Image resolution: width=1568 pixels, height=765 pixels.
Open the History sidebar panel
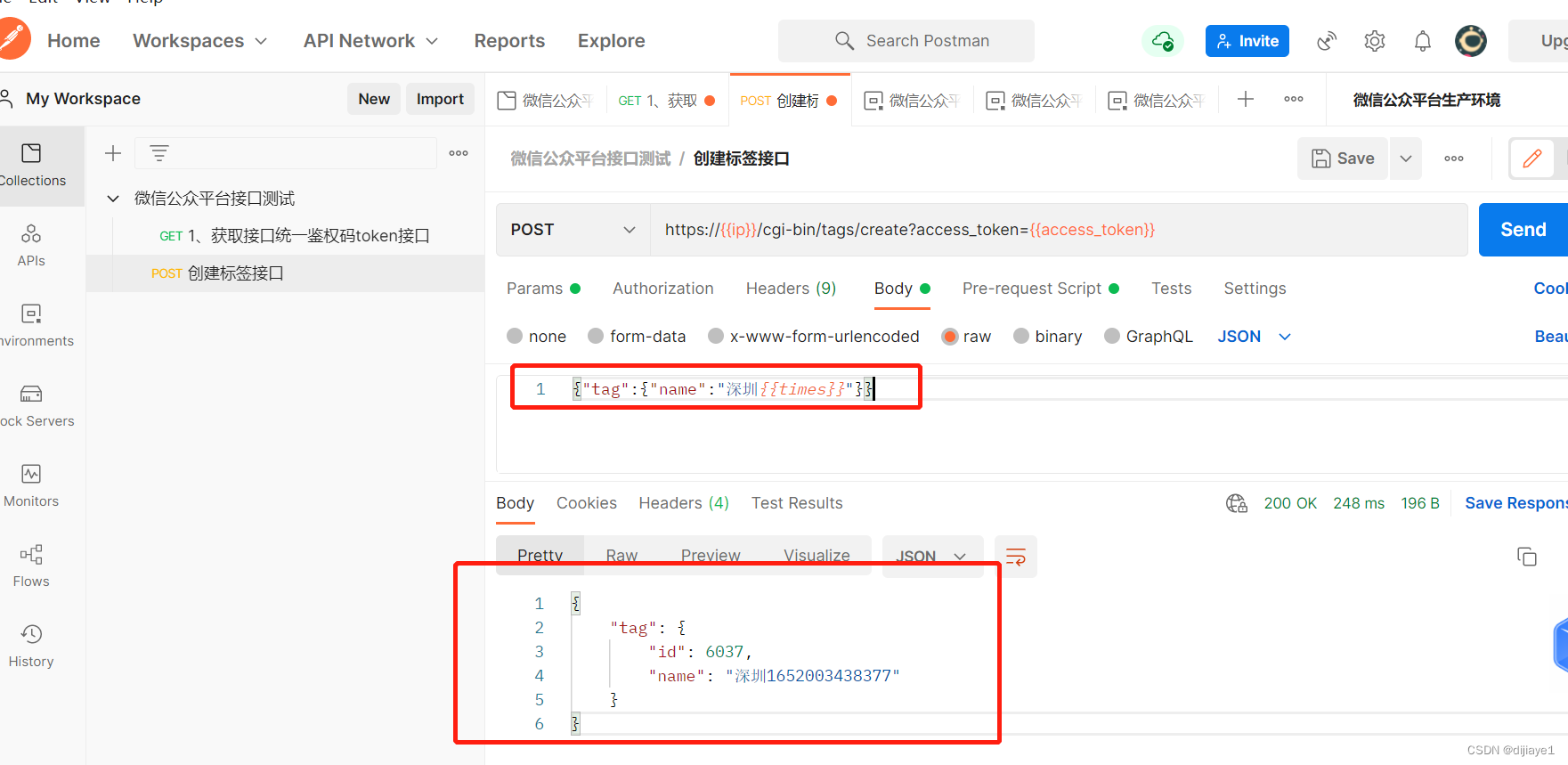point(31,647)
